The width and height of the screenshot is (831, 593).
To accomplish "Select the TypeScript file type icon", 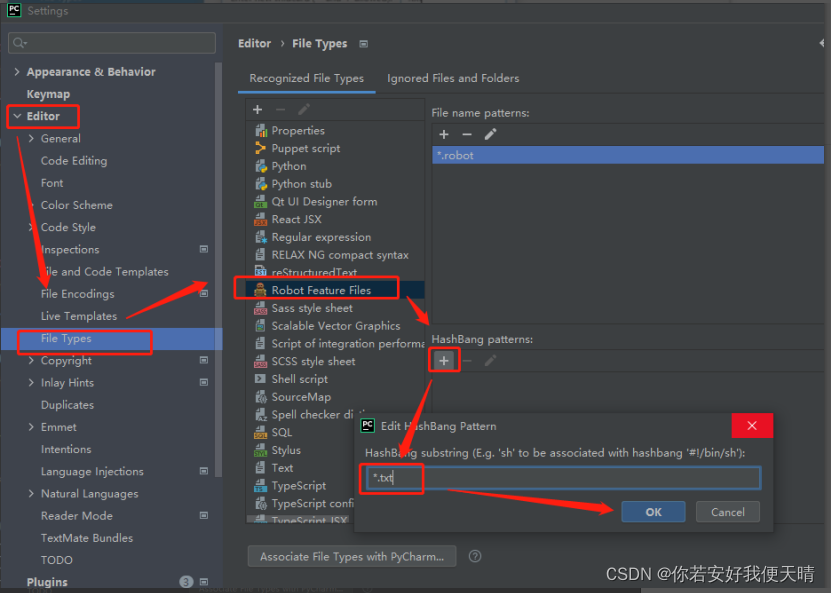I will pos(262,485).
